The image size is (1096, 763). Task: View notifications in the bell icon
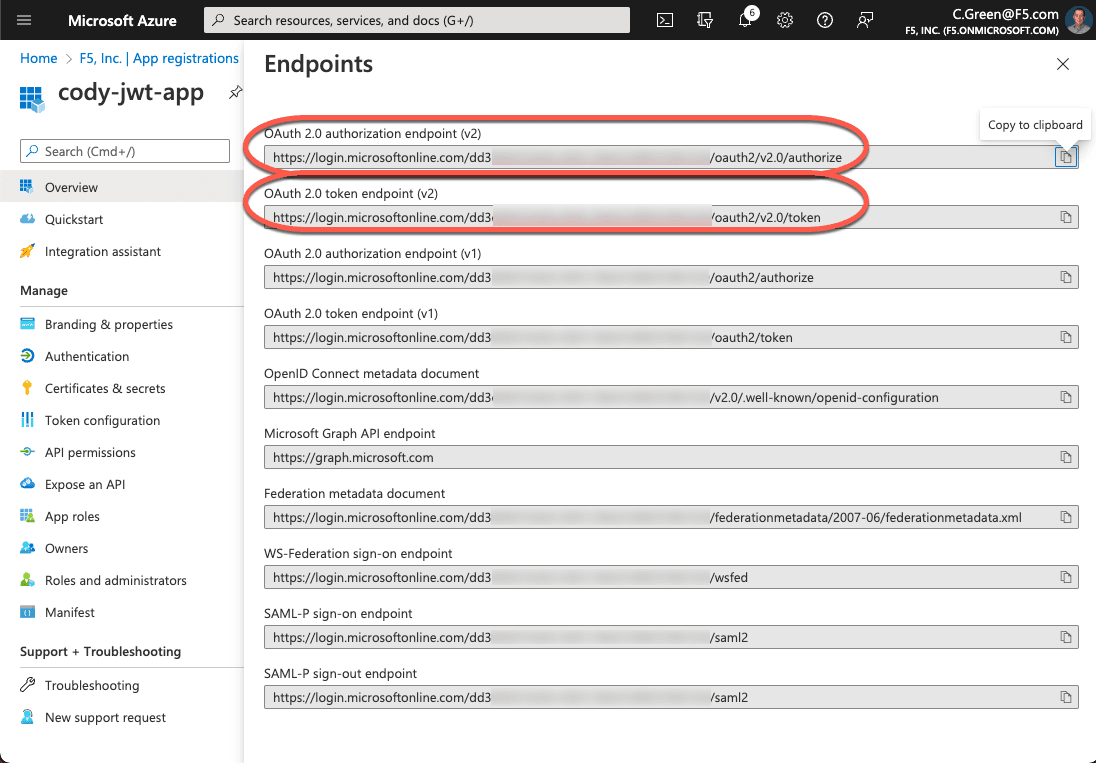pyautogui.click(x=745, y=20)
